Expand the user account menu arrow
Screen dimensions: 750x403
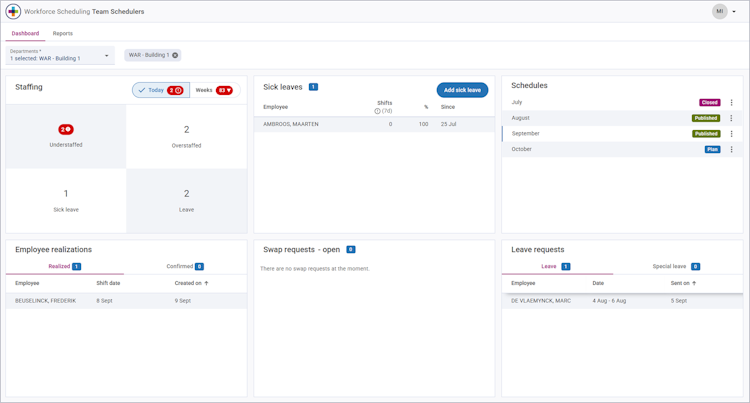pyautogui.click(x=734, y=11)
